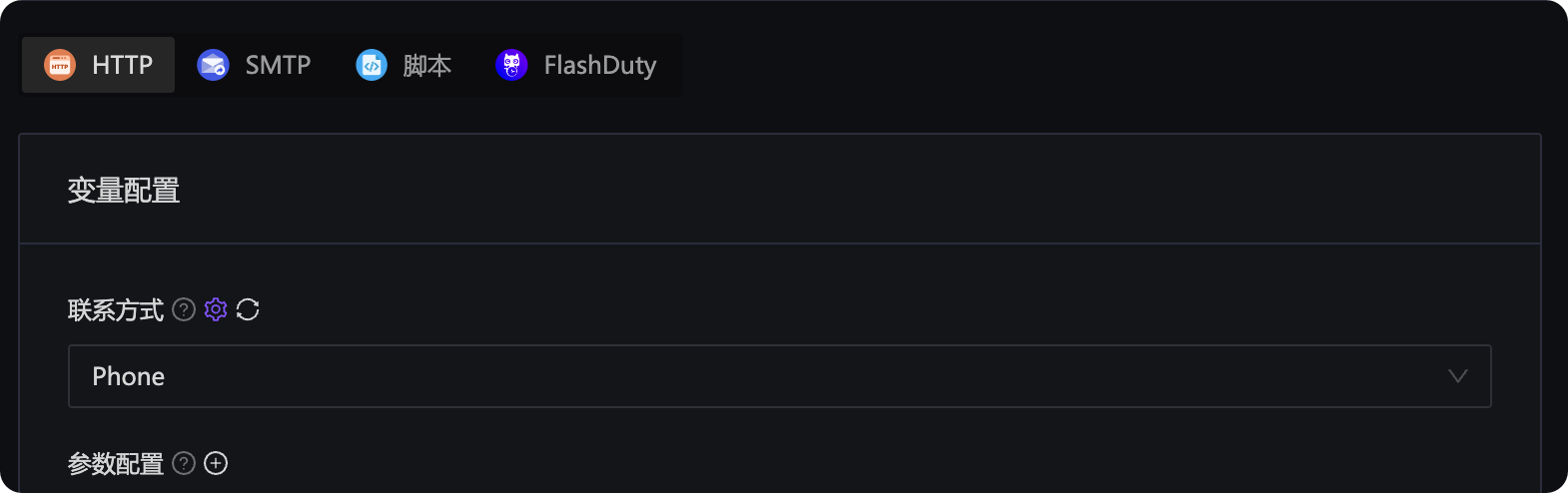1568x493 pixels.
Task: Select the FlashDuty tab
Action: click(599, 65)
